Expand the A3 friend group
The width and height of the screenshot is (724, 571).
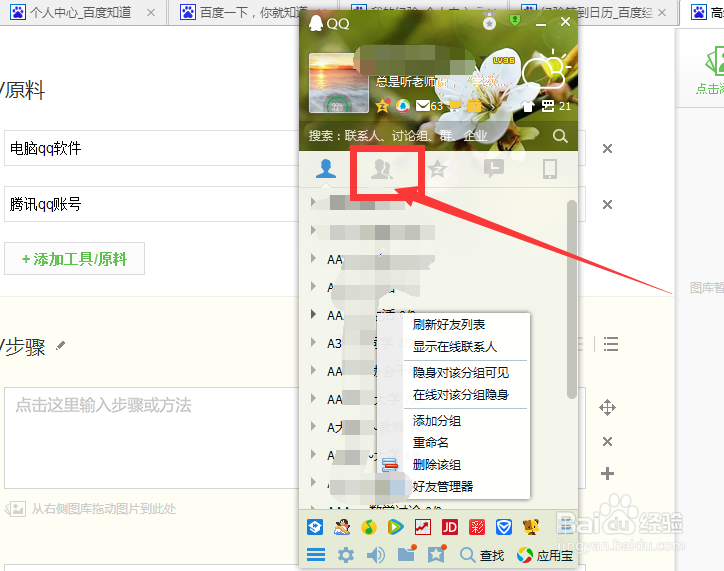[314, 343]
